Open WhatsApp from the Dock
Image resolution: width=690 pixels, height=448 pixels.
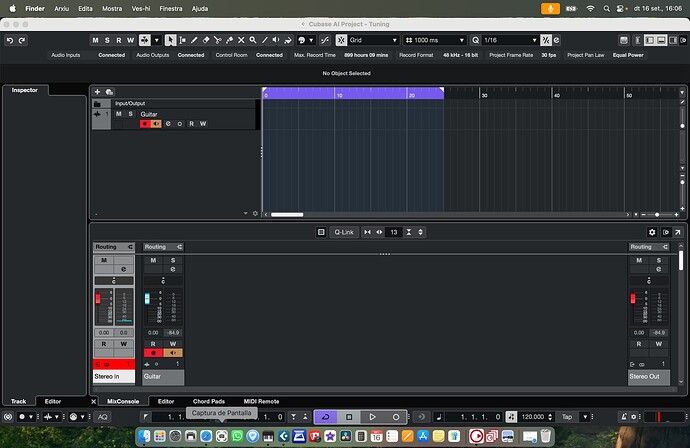[x=237, y=436]
